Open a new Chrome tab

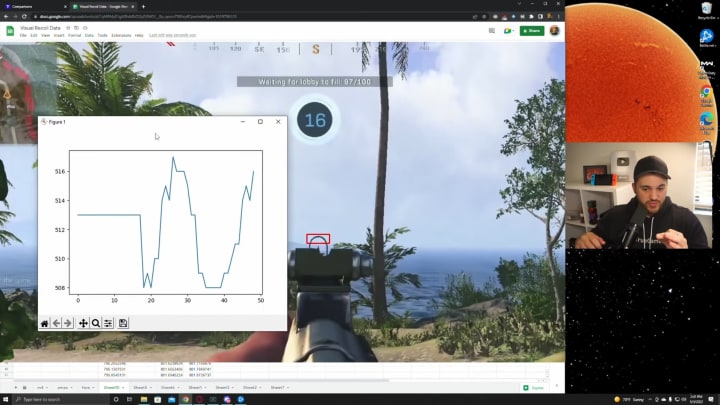click(143, 6)
